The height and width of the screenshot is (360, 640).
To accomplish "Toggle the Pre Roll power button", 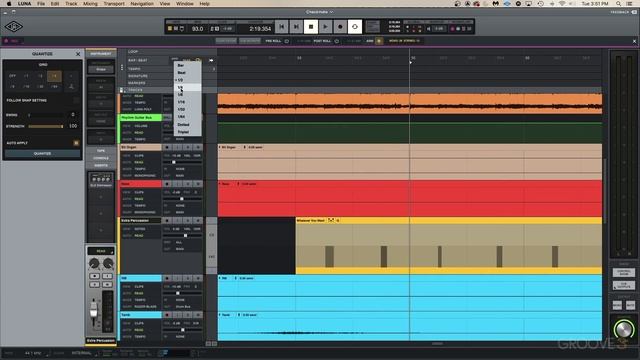I will point(287,41).
